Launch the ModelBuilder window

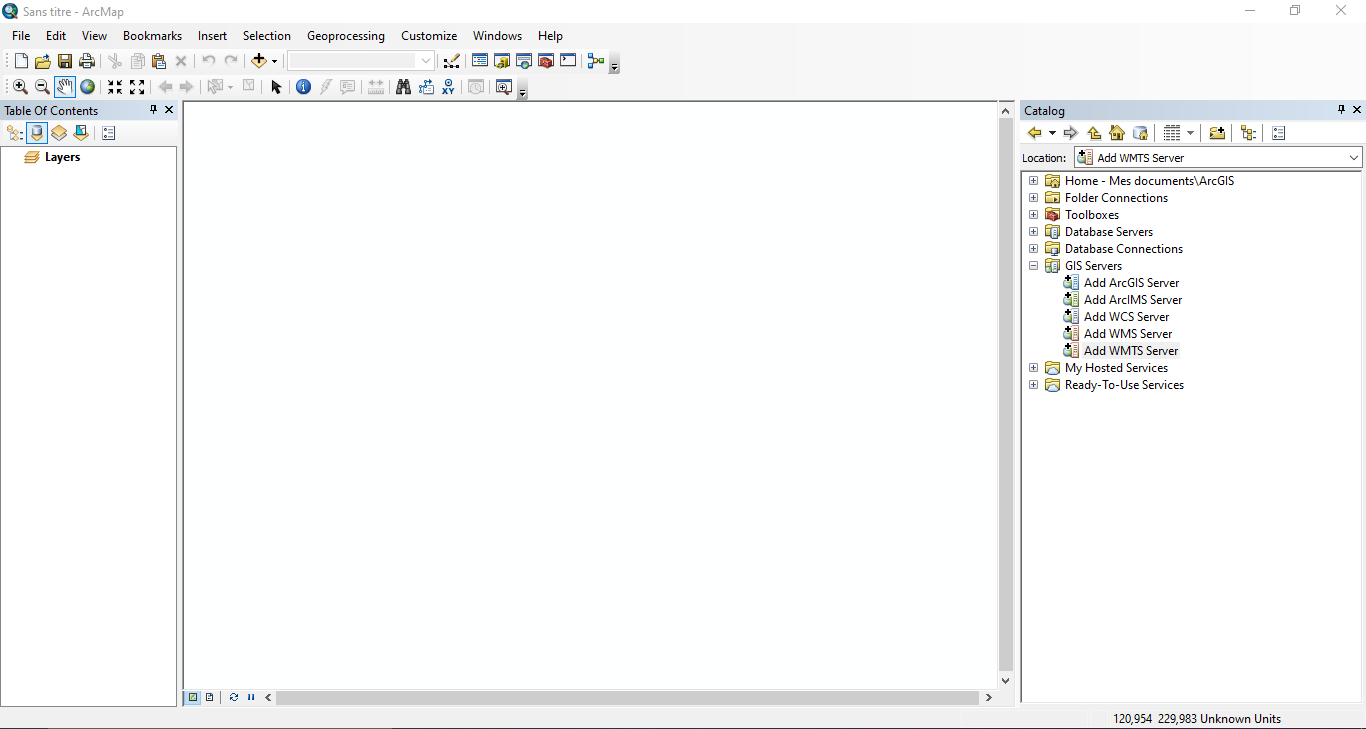pos(596,61)
